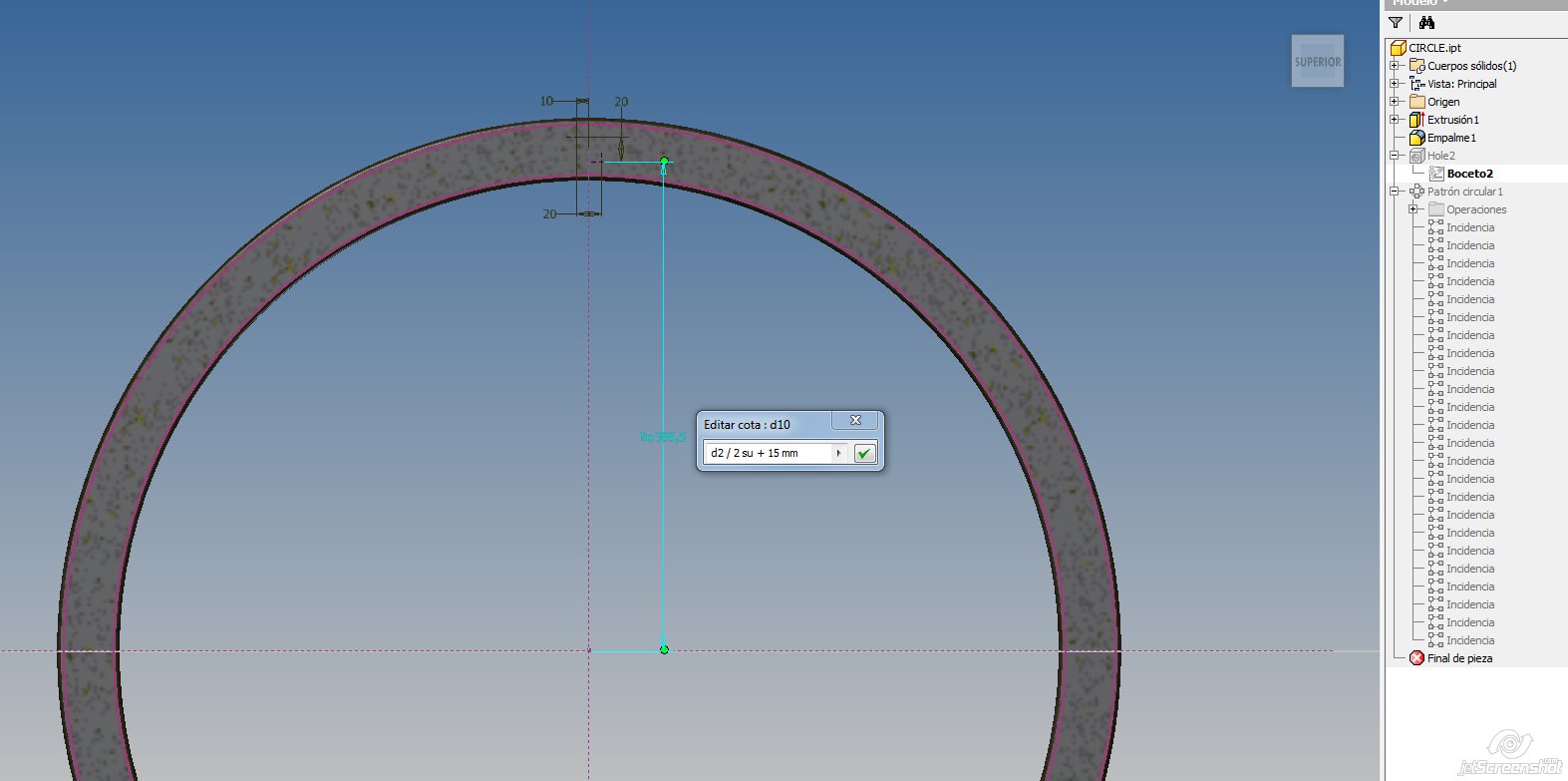Select the Origen label in browser
The width and height of the screenshot is (1568, 781).
(1443, 102)
